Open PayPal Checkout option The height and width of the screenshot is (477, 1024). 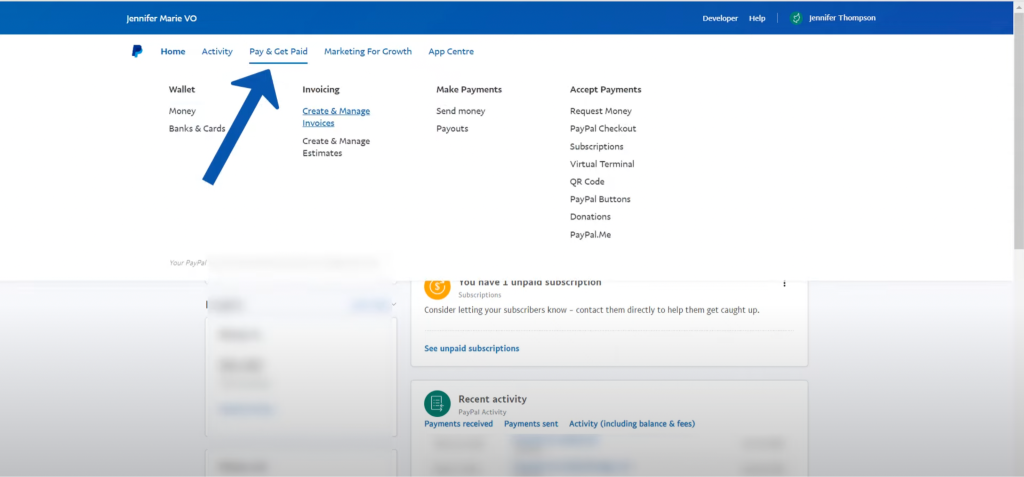click(x=603, y=129)
